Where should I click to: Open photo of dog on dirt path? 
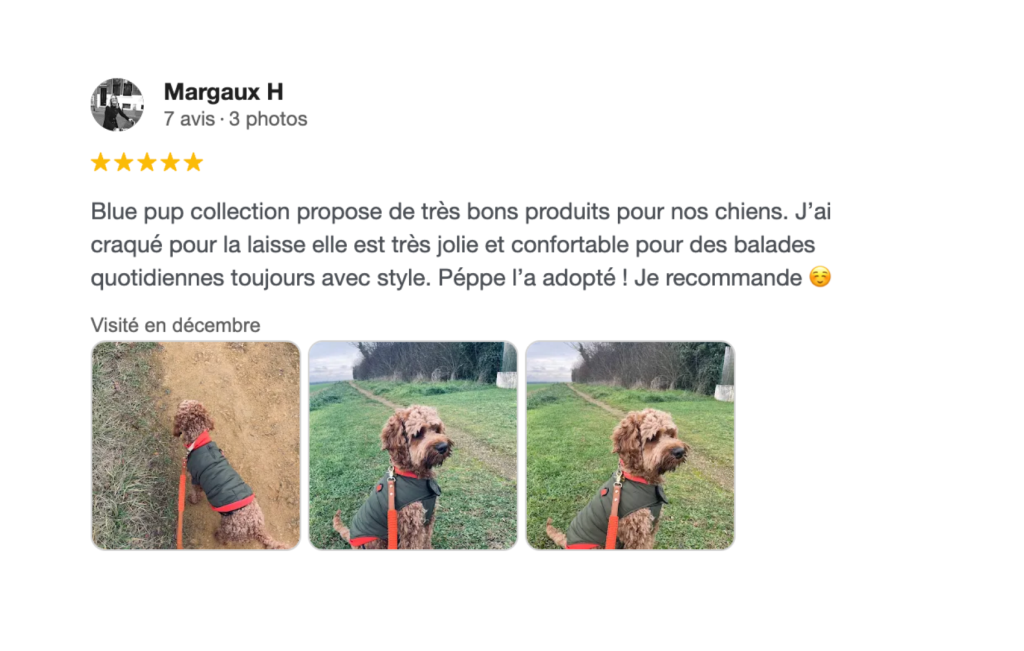pos(196,445)
